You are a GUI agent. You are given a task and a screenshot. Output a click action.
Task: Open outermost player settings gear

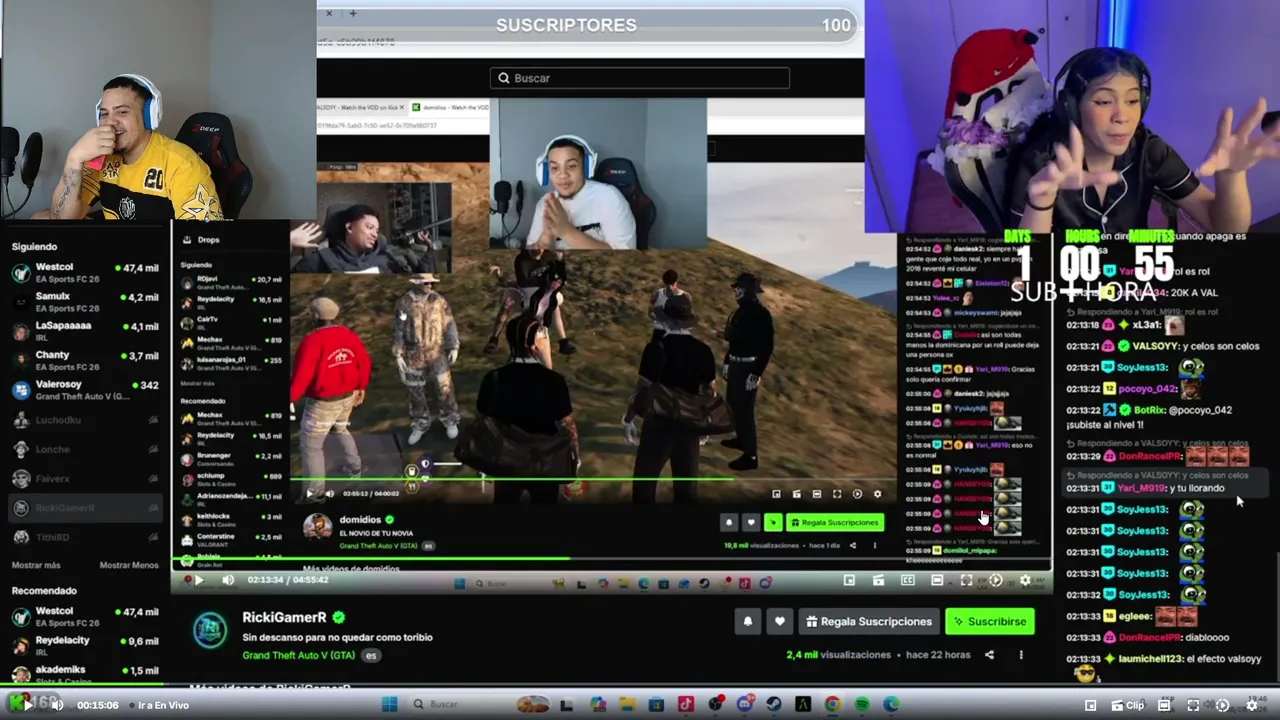[1252, 705]
